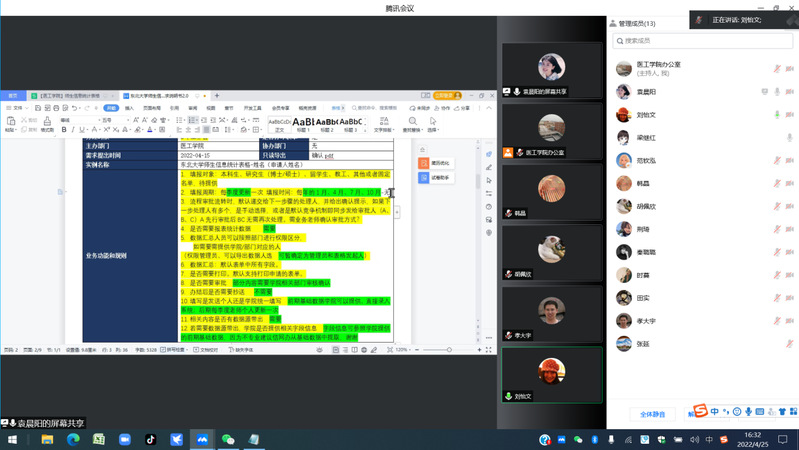Screen dimensions: 799x450
Task: Open the 查找替换 dropdown
Action: (x=411, y=130)
